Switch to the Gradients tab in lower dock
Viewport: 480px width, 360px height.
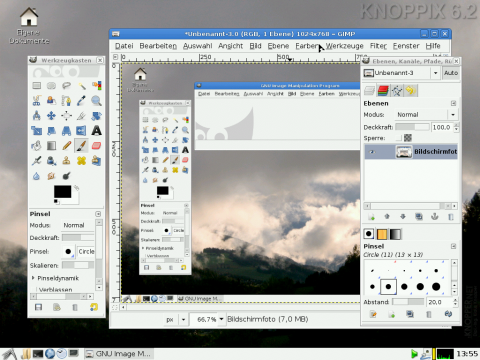(x=395, y=234)
